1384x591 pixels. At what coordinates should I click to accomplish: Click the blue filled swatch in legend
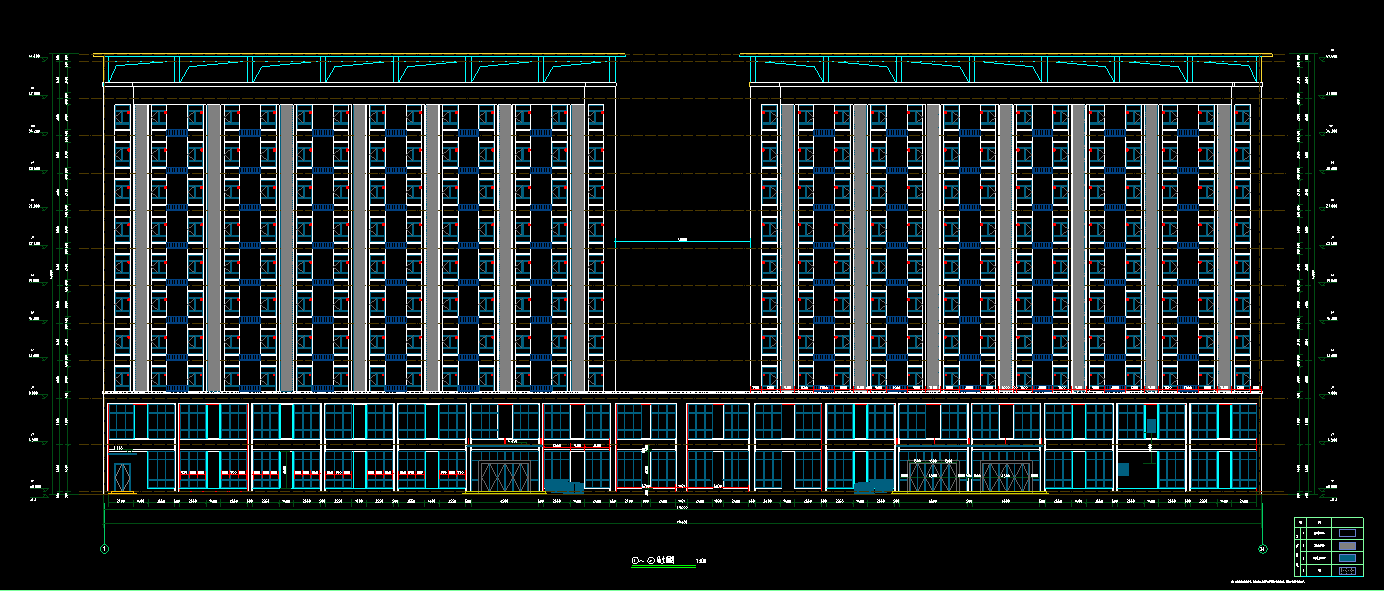1347,558
